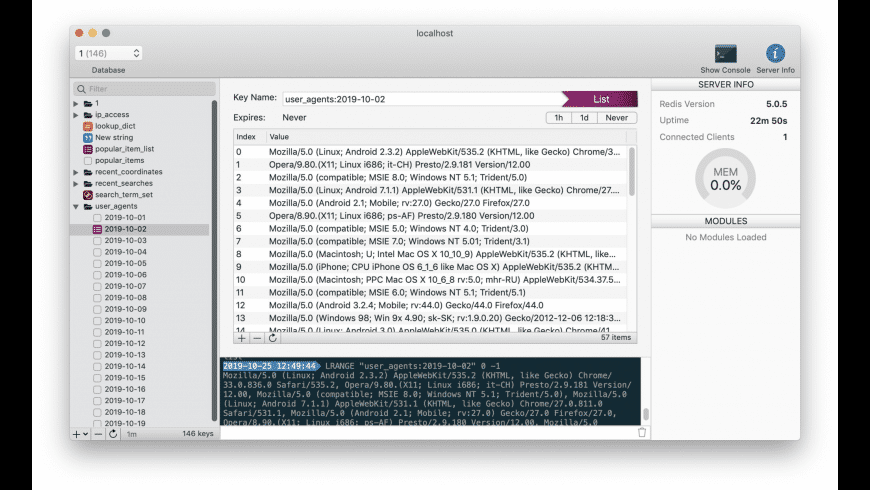The image size is (870, 490).
Task: Click the Redis Version 5.0.5 value
Action: pyautogui.click(x=776, y=104)
